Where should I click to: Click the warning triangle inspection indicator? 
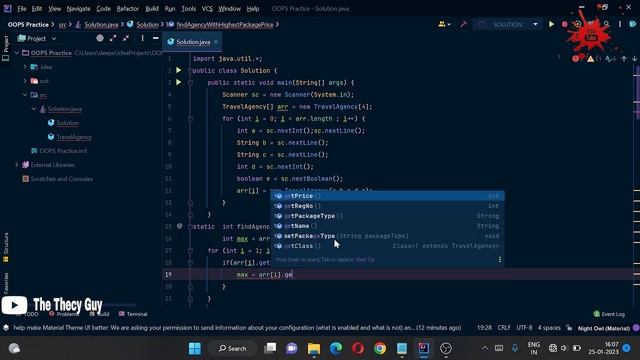tap(590, 59)
